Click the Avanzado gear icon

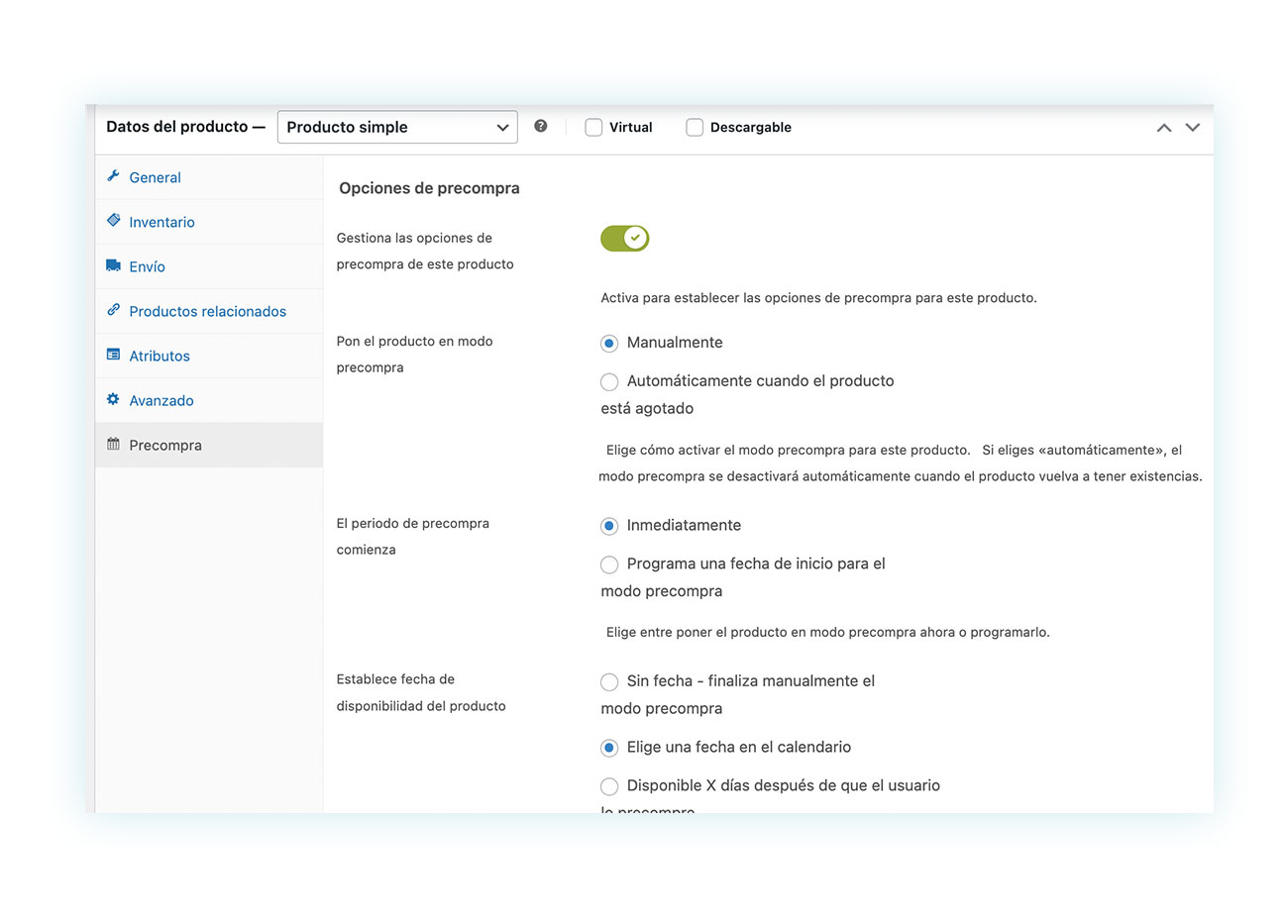pos(113,399)
